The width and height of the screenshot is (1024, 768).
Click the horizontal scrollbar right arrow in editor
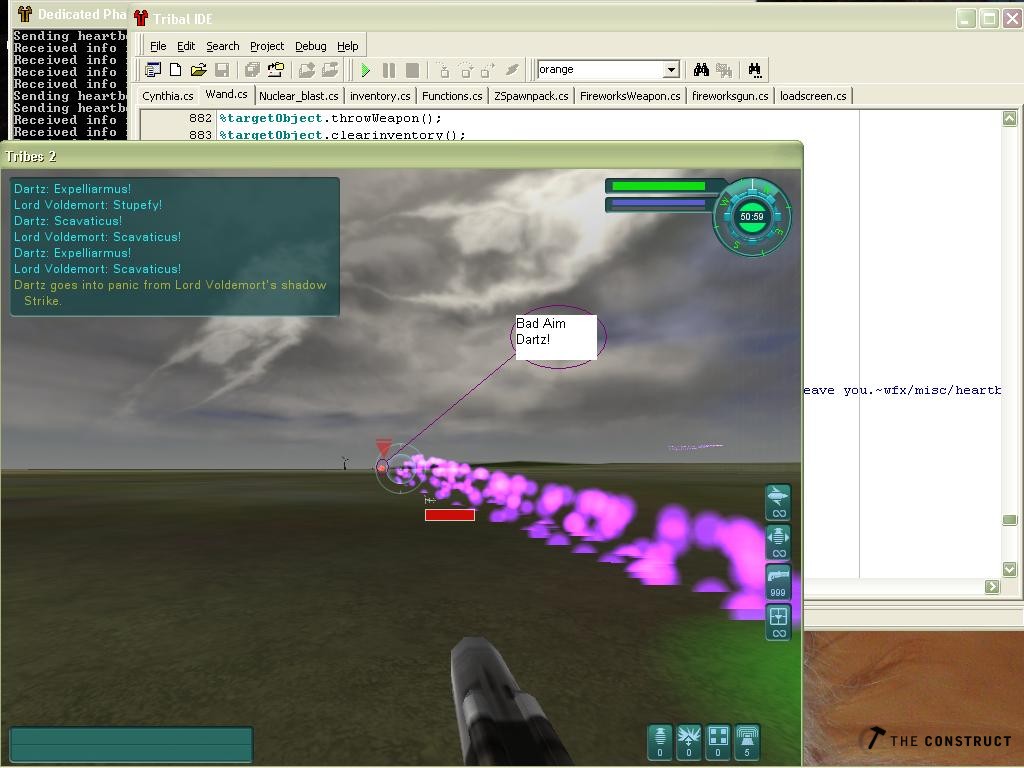coord(993,586)
